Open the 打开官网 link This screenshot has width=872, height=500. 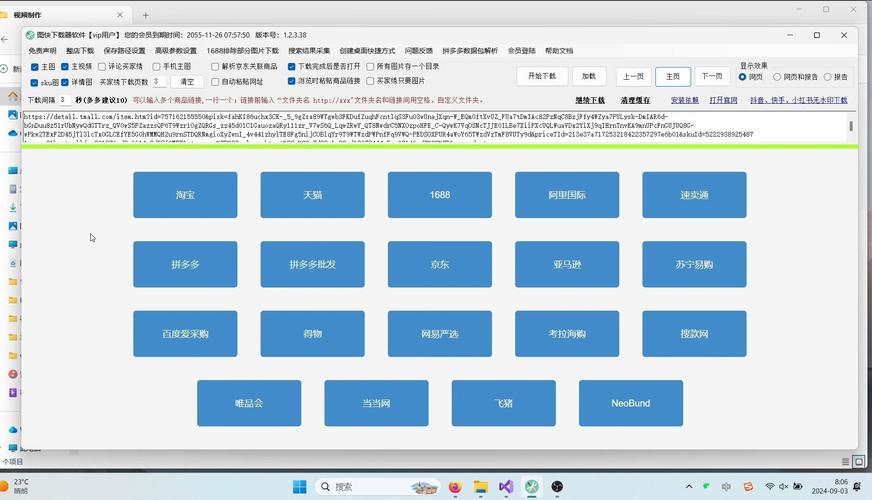[724, 101]
